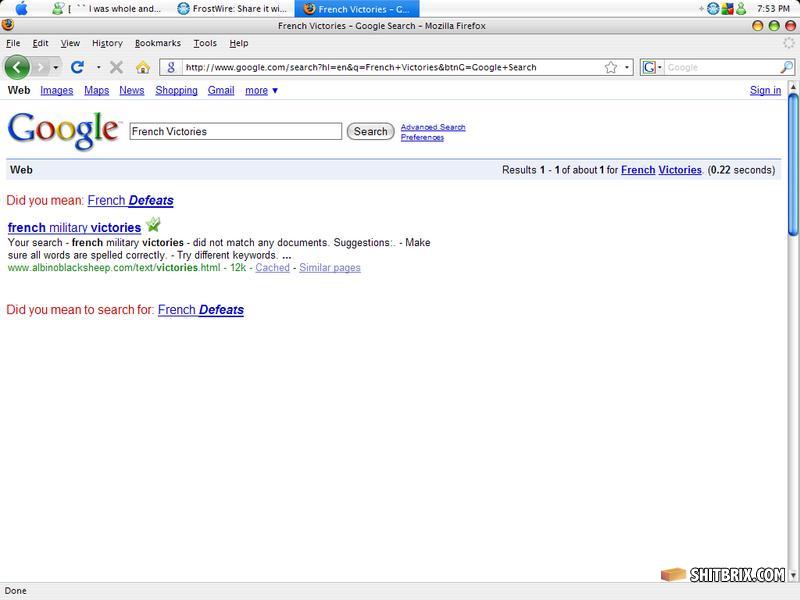Open Google News link
This screenshot has height=600, width=800.
132,90
